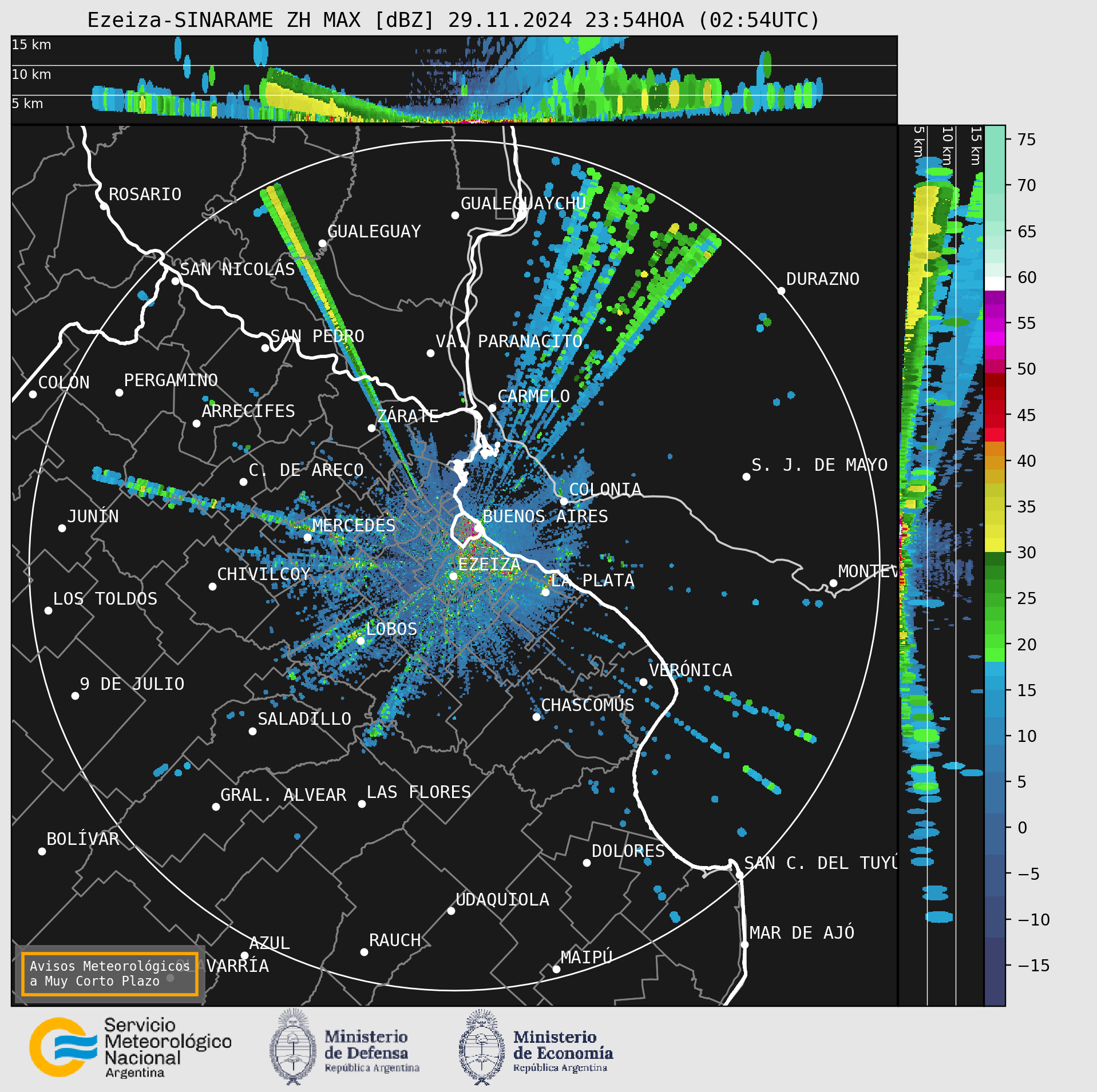Click the ARRECIFES label
The image size is (1097, 1092).
click(248, 411)
